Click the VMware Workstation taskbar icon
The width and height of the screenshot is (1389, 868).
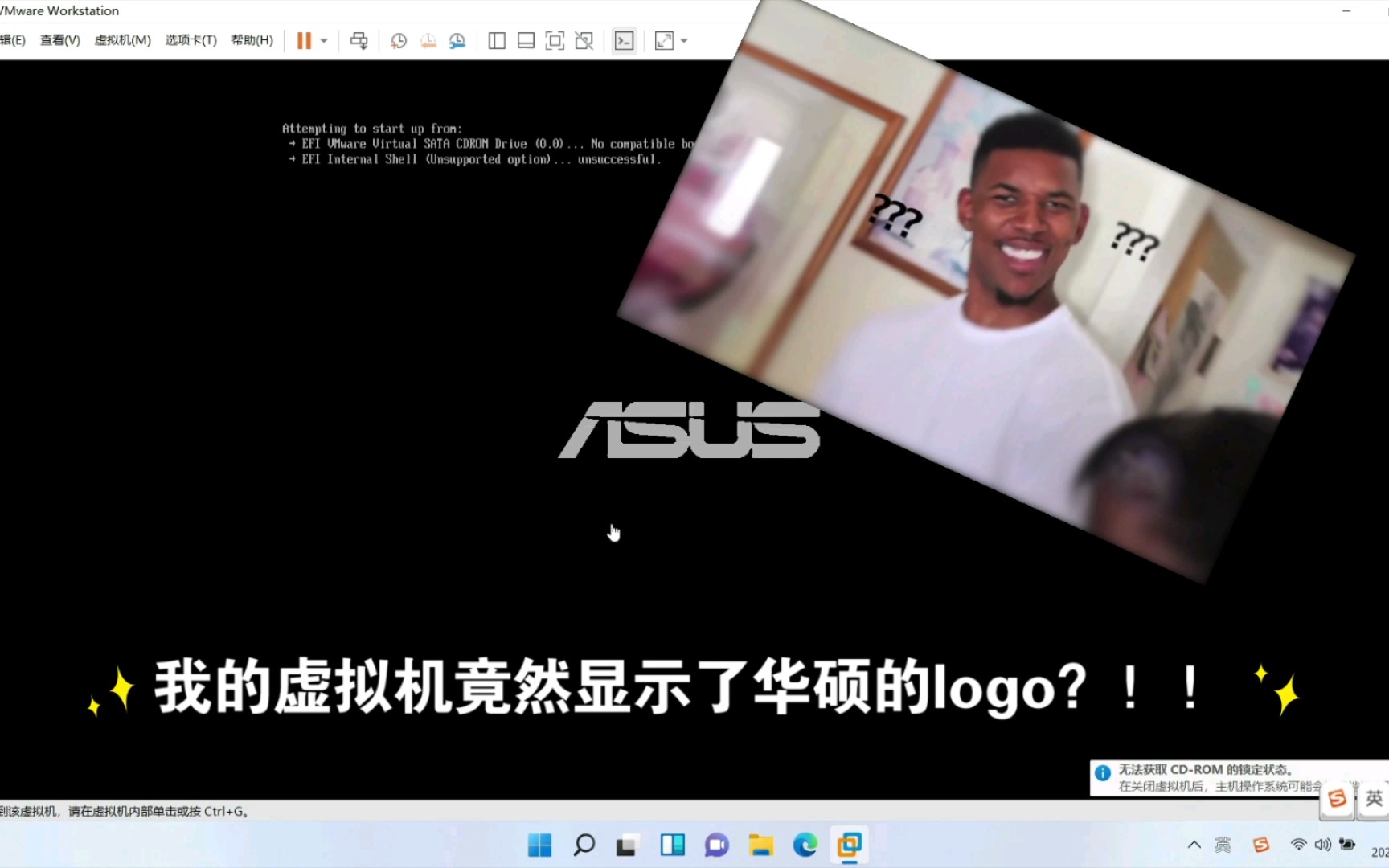point(849,845)
